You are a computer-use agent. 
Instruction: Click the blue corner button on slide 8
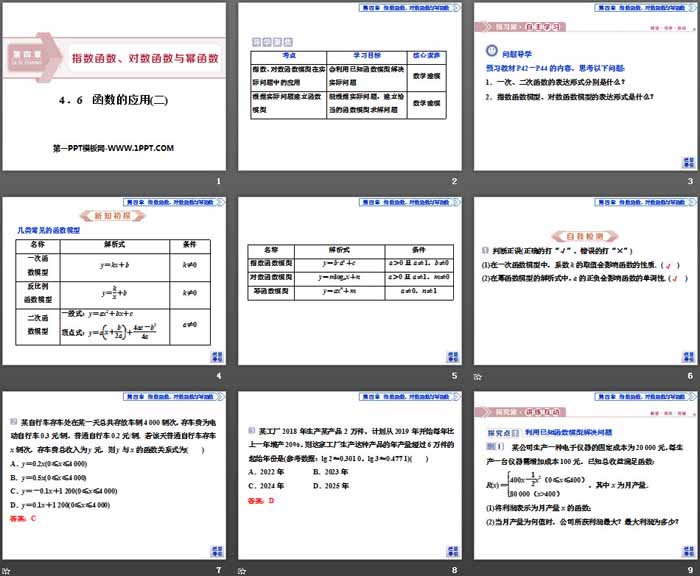pos(453,551)
